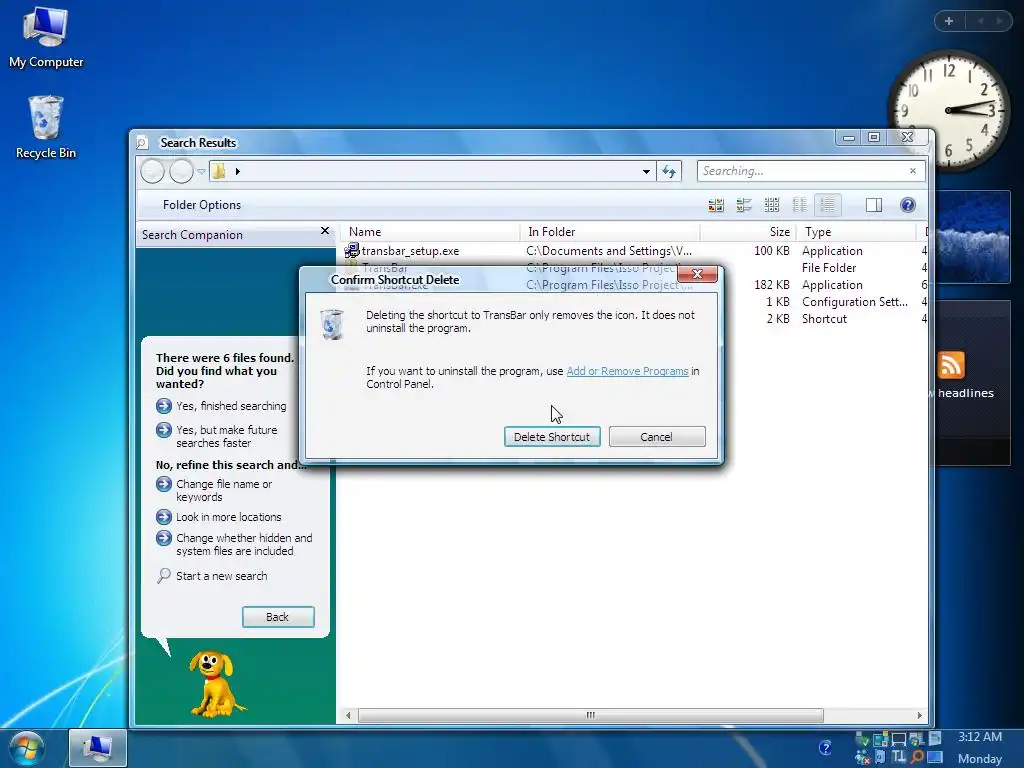
Task: Expand the address bar breadcrumb arrow
Action: 238,172
